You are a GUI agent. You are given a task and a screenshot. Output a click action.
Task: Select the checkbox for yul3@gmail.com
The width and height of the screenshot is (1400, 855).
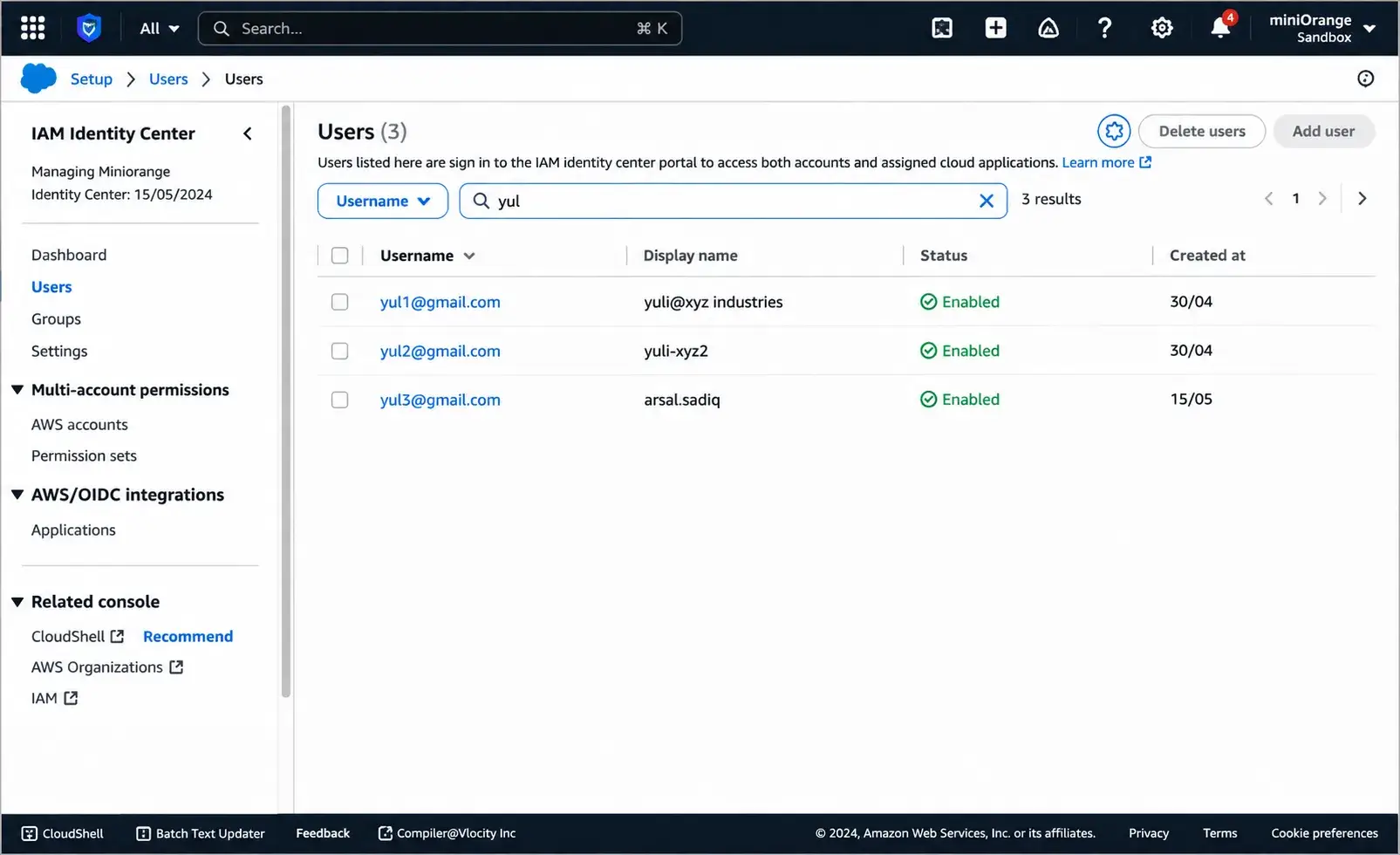coord(340,400)
